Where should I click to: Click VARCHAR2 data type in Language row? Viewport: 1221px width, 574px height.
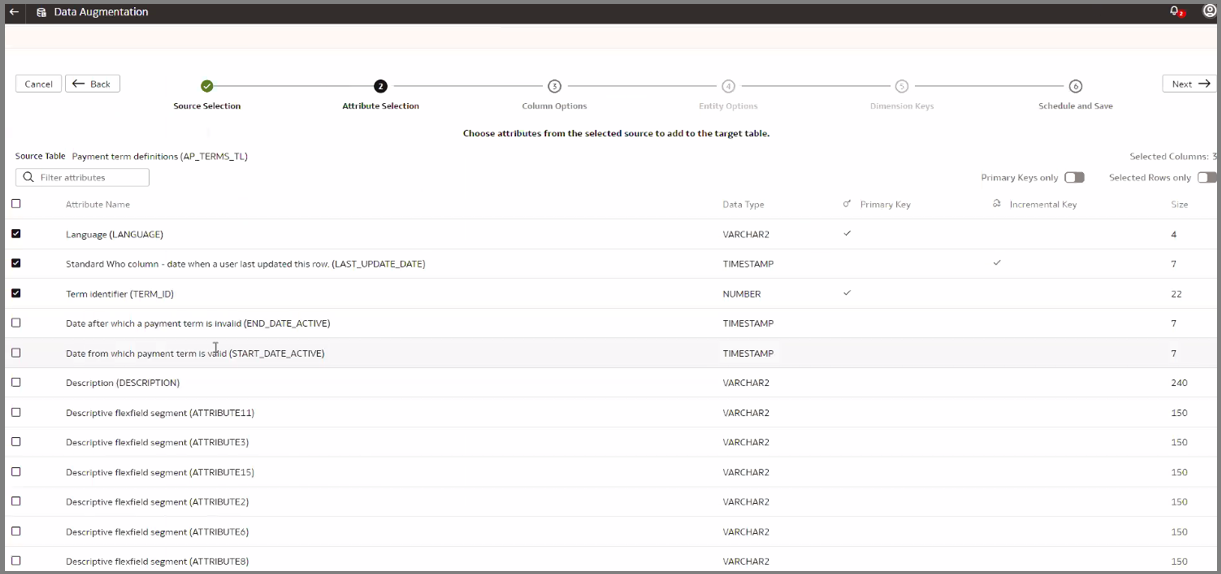coord(746,234)
